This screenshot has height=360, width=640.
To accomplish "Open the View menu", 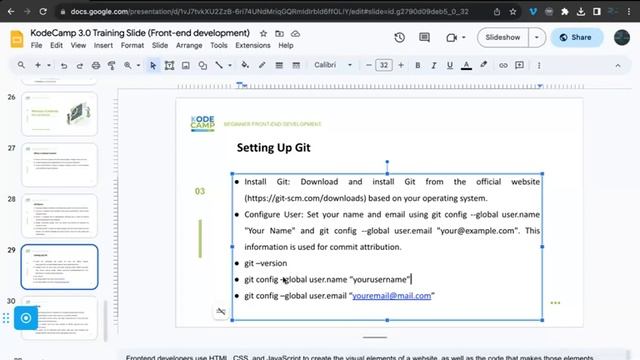I will pos(78,45).
